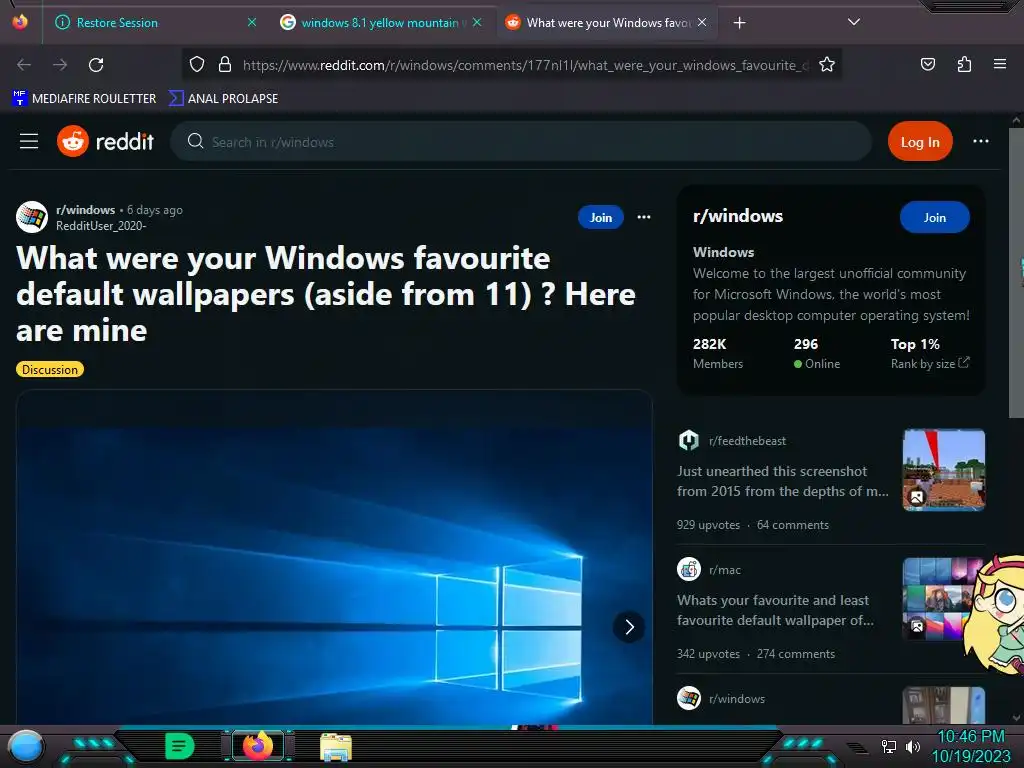1024x768 pixels.
Task: Click the reddit logo
Action: [x=105, y=141]
